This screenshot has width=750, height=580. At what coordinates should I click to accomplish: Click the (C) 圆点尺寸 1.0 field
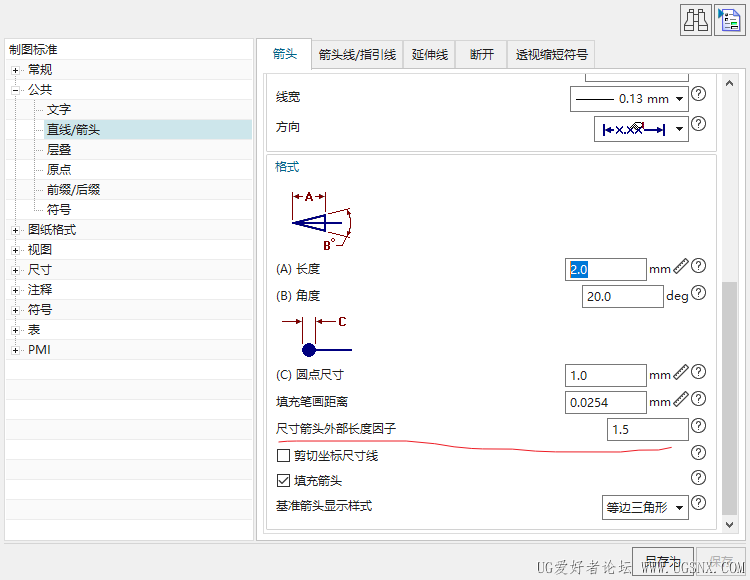tap(606, 375)
